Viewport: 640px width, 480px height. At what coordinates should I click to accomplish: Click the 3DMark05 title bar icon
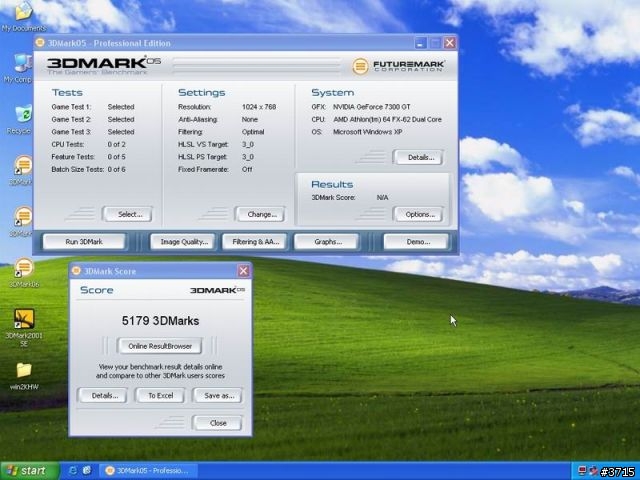point(40,42)
